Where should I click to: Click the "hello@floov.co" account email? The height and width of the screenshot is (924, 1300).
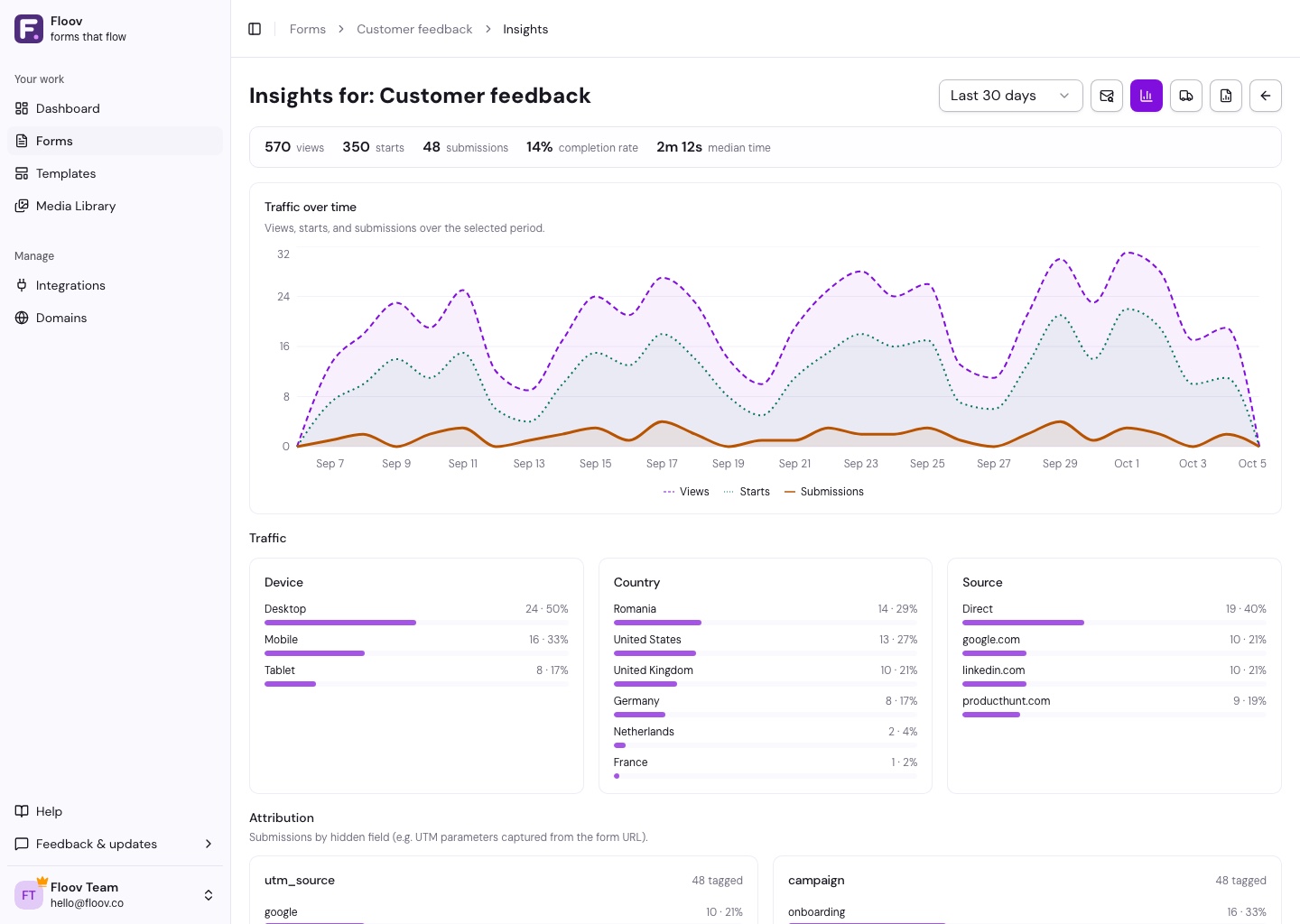click(x=87, y=903)
